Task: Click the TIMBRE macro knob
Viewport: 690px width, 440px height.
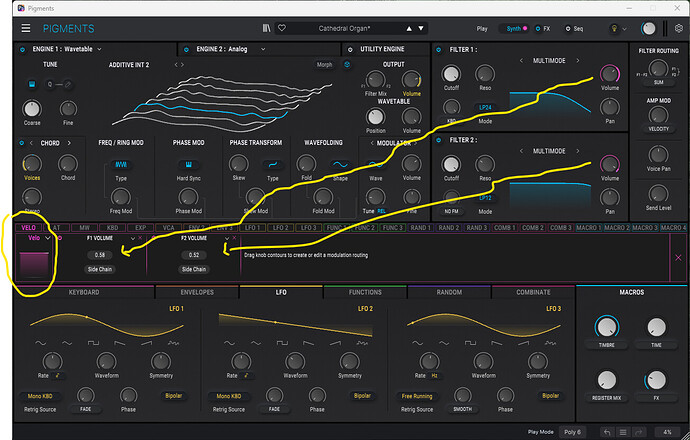Action: click(607, 328)
